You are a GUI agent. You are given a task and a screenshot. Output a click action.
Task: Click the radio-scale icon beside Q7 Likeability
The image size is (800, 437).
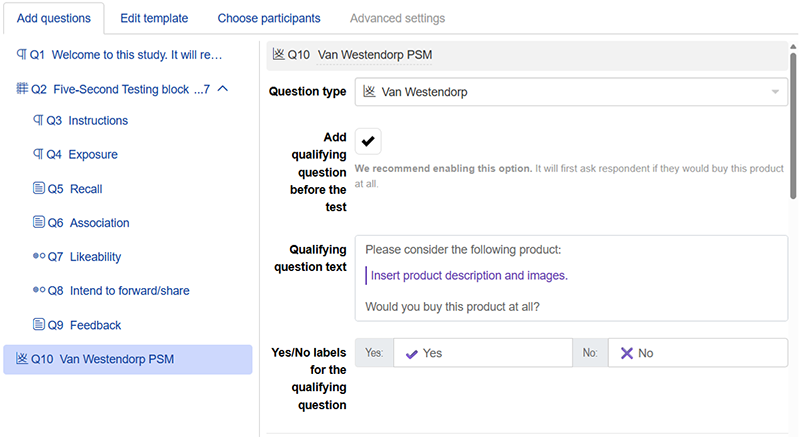point(39,256)
